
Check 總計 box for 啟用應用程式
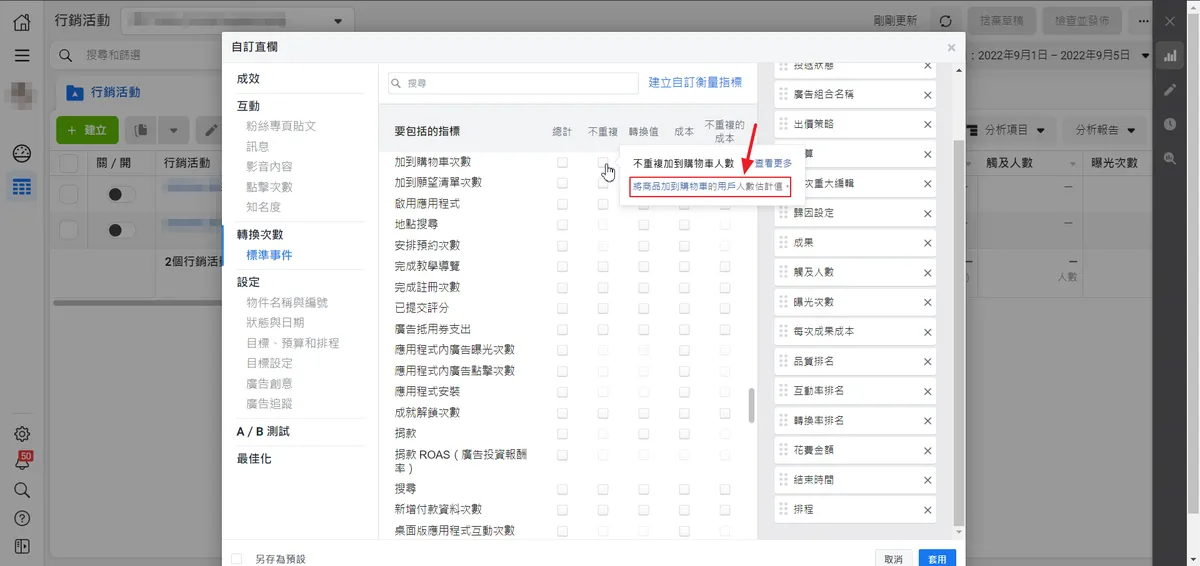pos(563,204)
